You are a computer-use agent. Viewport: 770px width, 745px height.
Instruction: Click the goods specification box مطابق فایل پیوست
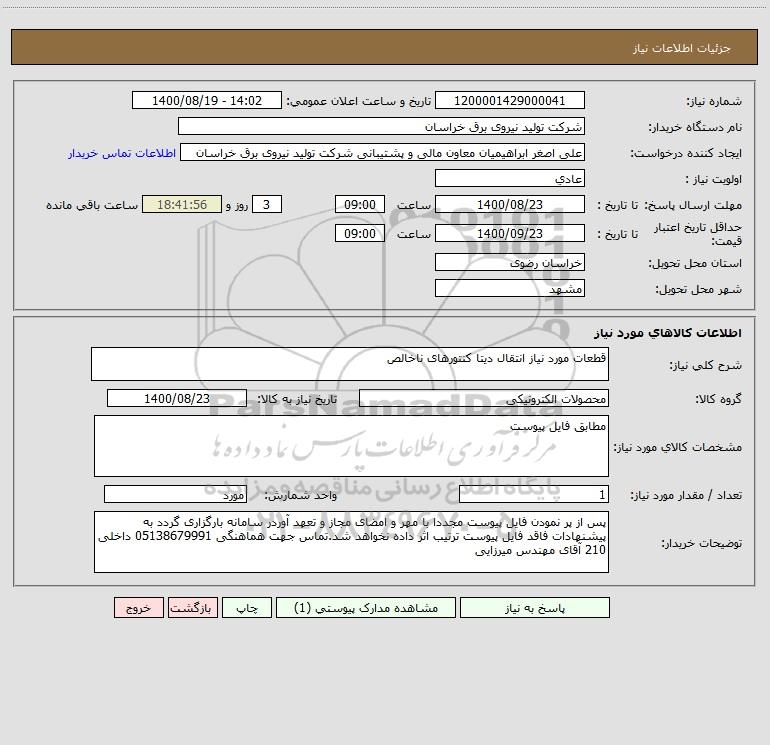(351, 446)
